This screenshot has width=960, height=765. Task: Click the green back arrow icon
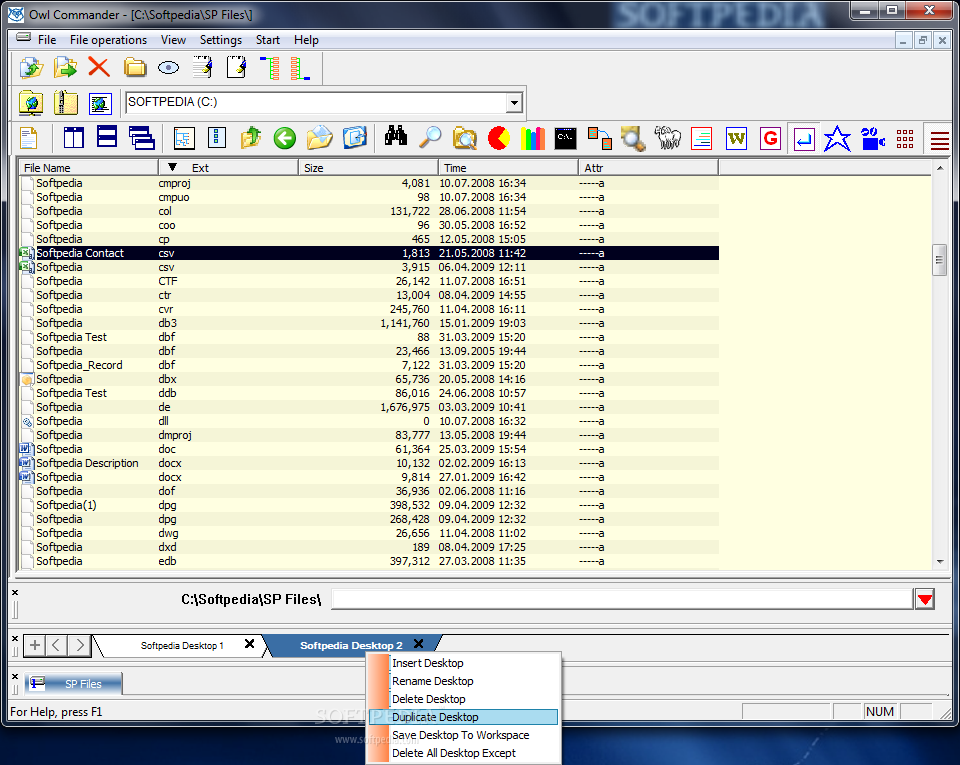tap(285, 138)
